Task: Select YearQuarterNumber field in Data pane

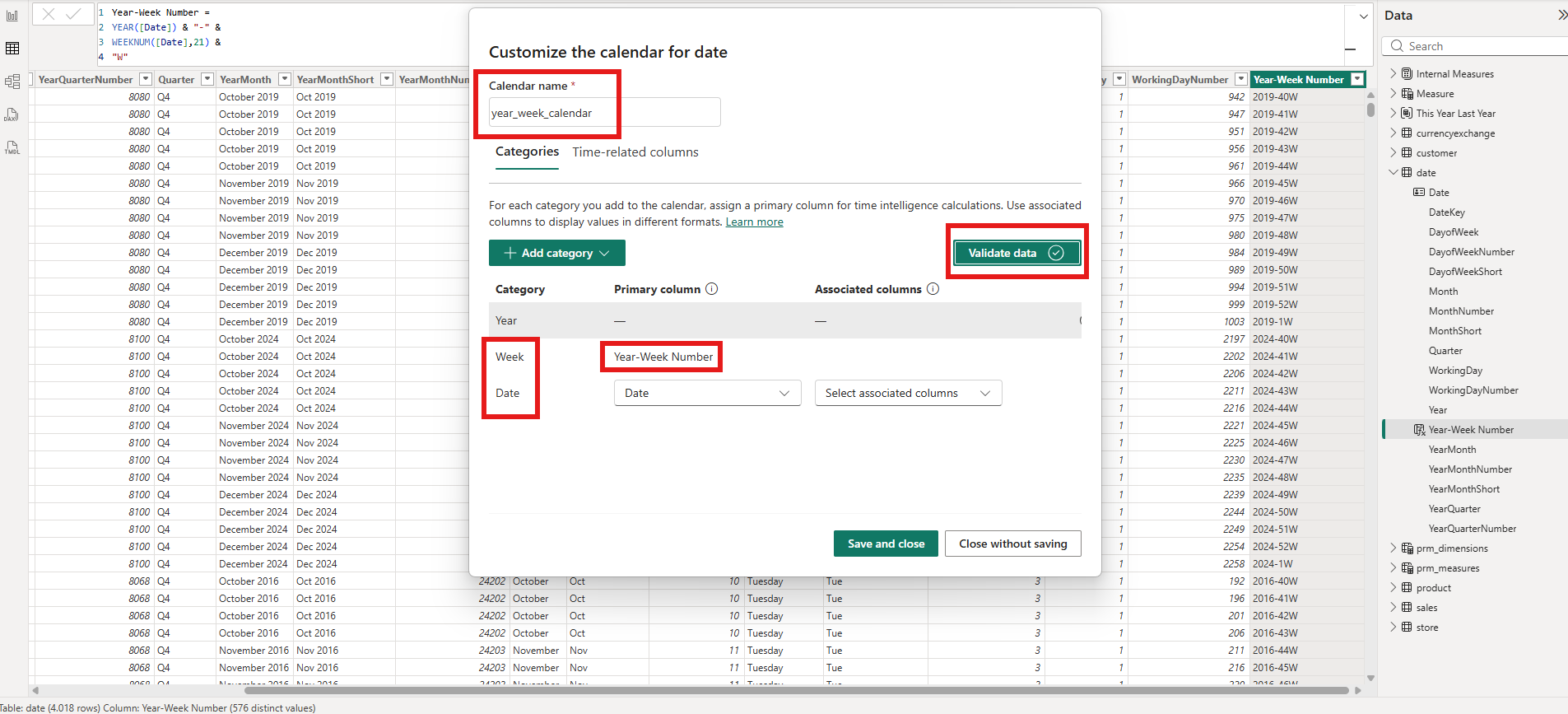Action: [1473, 529]
